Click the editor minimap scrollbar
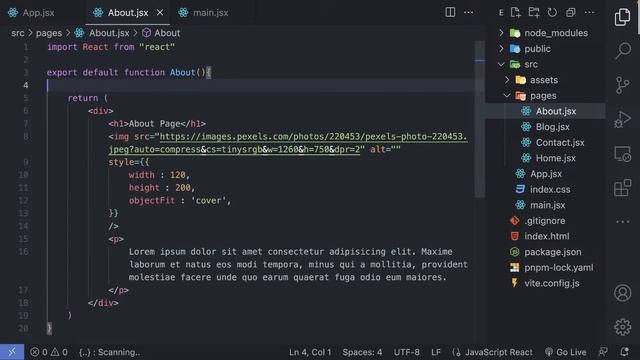 (480, 118)
